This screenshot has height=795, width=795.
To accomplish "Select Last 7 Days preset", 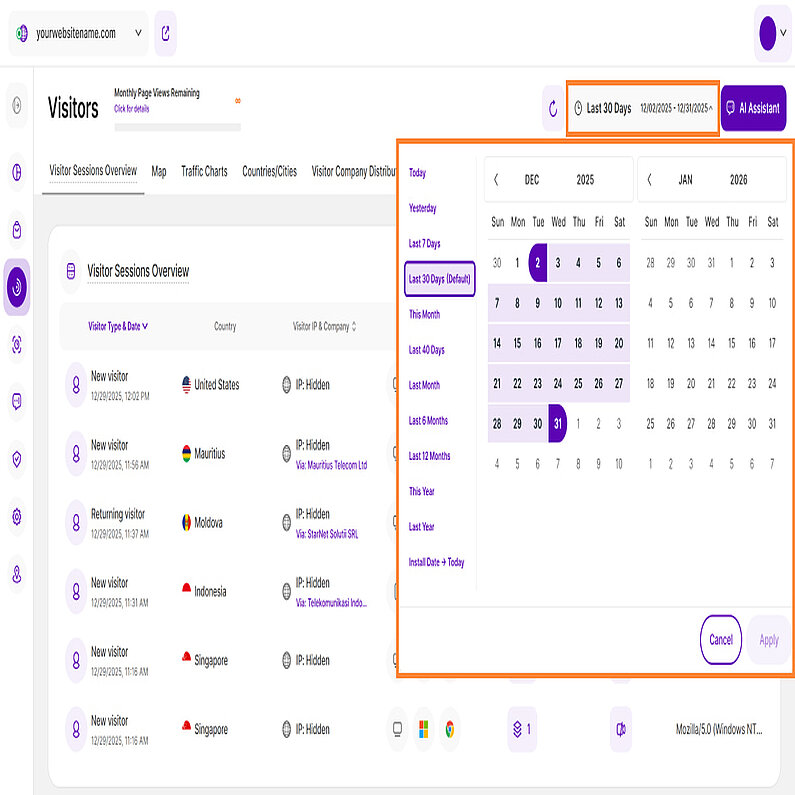I will click(x=424, y=244).
